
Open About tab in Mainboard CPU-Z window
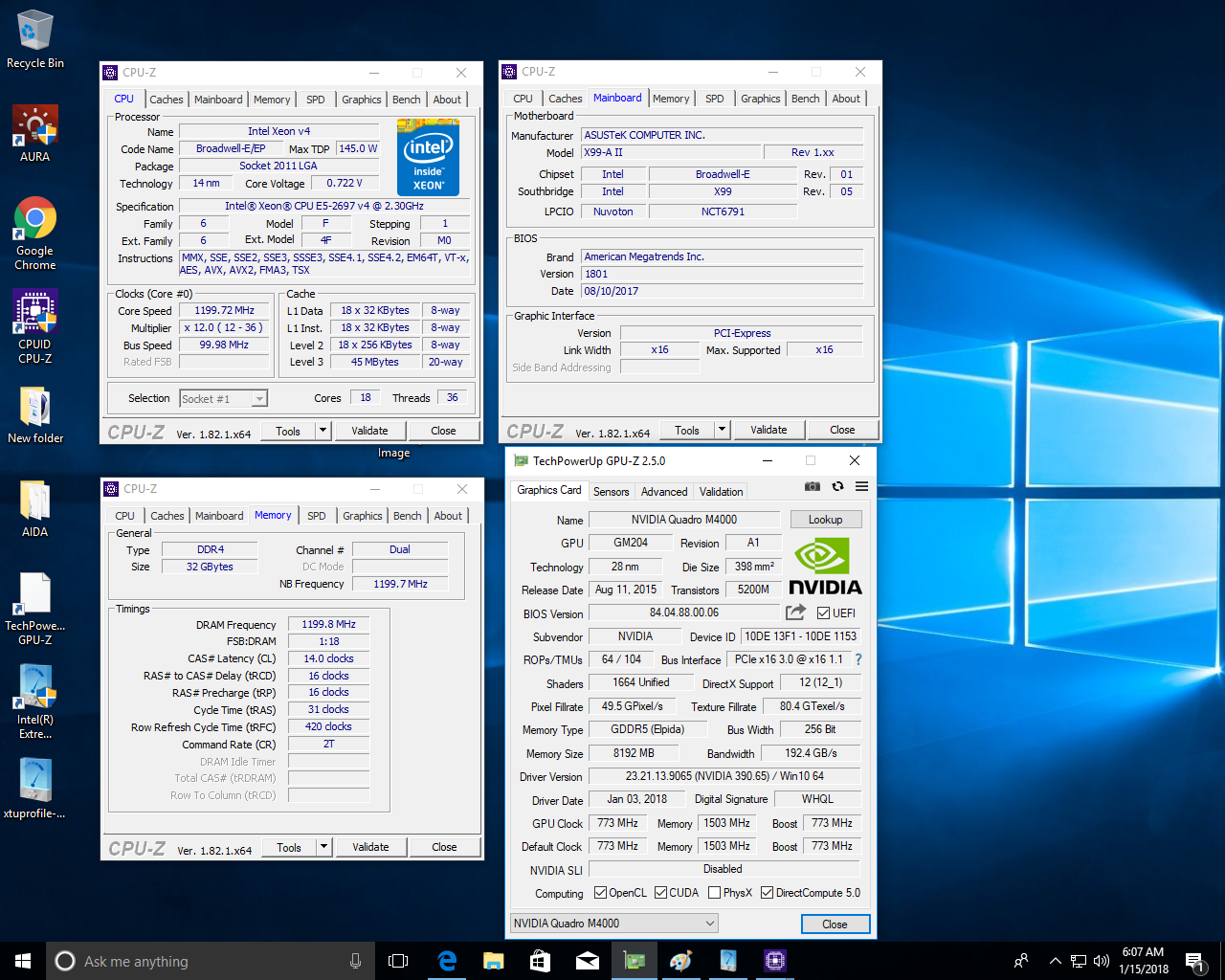[846, 99]
